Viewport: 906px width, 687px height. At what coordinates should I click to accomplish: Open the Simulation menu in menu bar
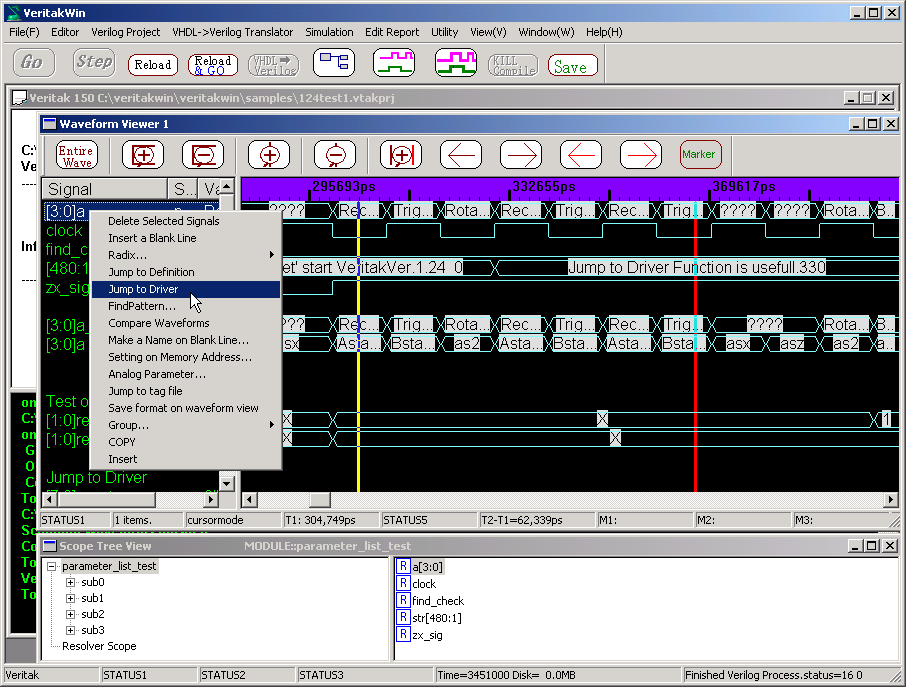(x=329, y=32)
